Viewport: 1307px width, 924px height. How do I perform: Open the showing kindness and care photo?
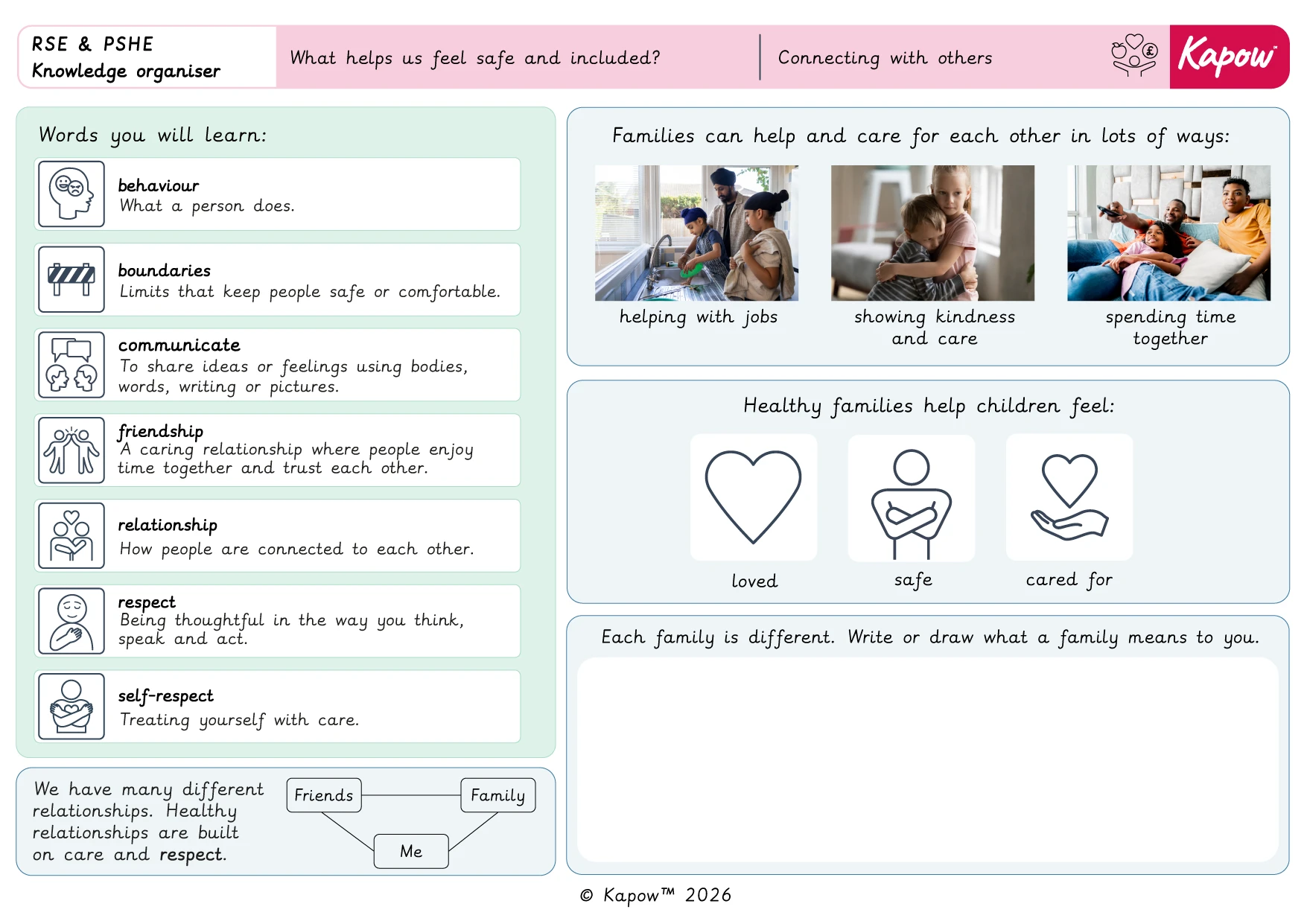pyautogui.click(x=932, y=233)
